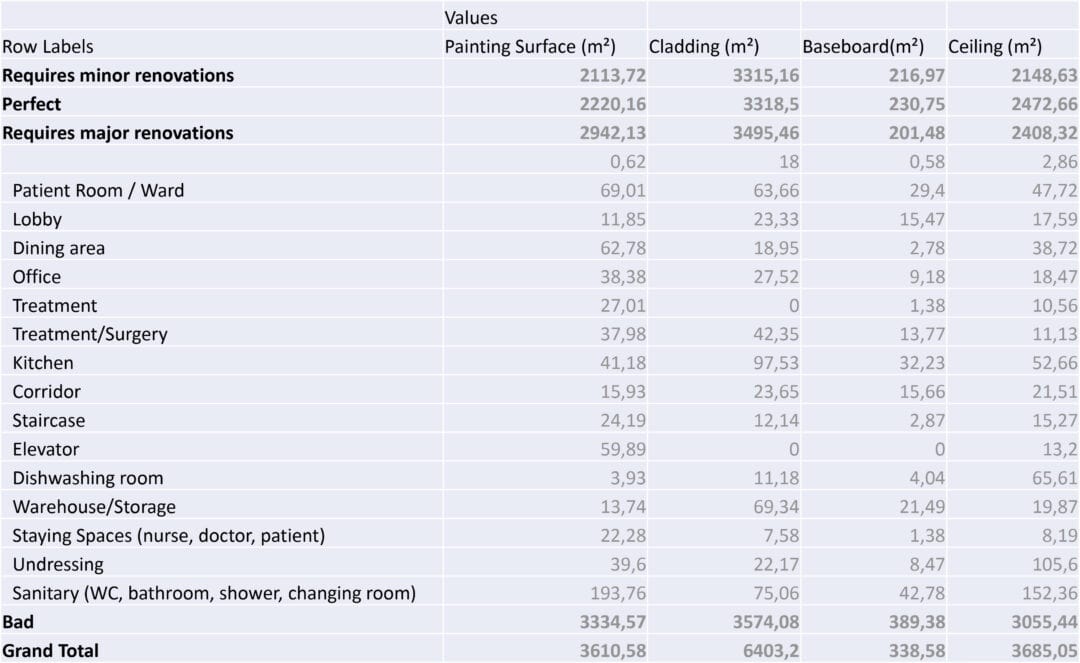1080x663 pixels.
Task: Expand the Requires minor renovations row
Action: [x=118, y=75]
